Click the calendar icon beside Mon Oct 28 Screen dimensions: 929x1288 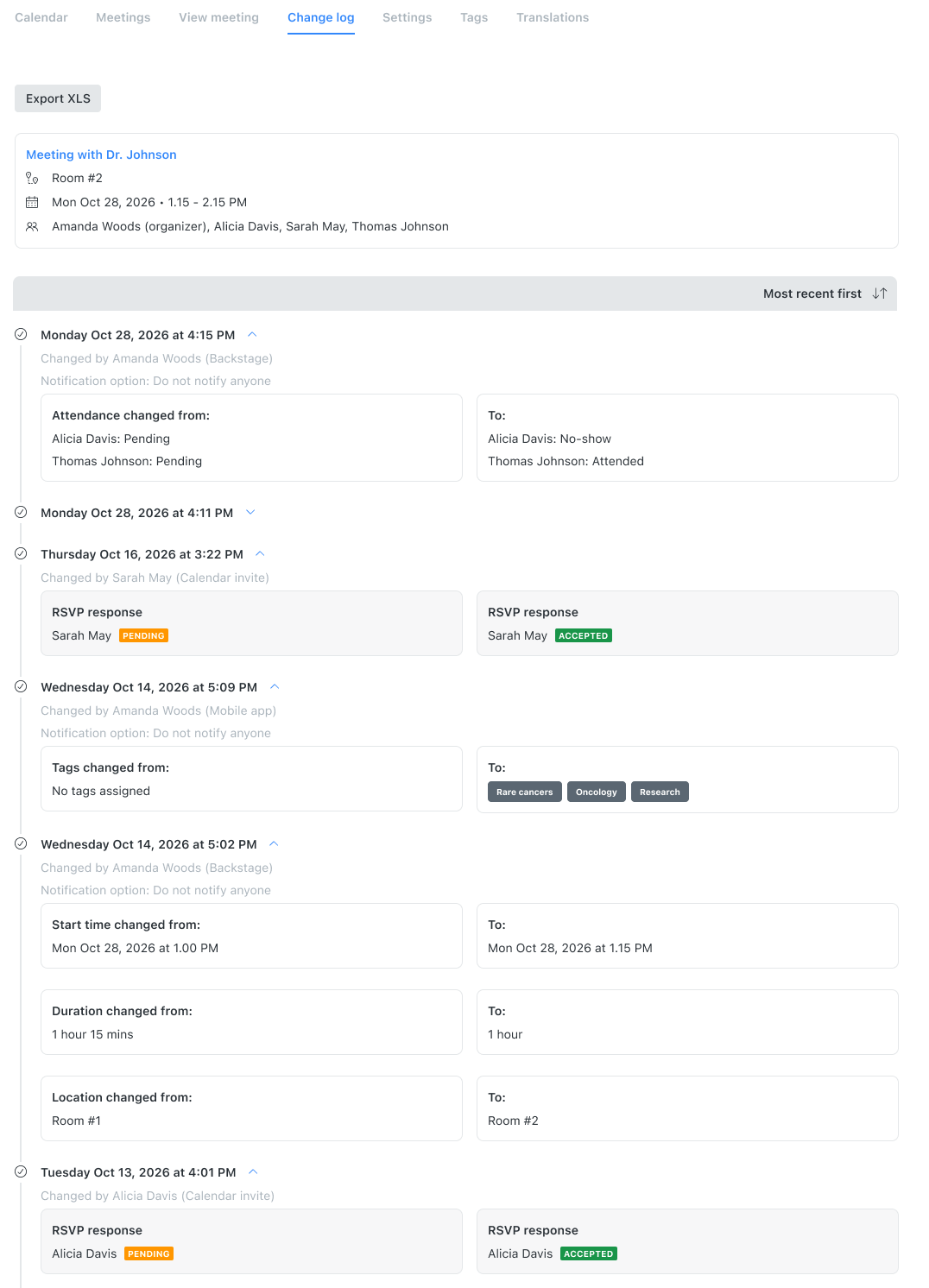tap(32, 202)
